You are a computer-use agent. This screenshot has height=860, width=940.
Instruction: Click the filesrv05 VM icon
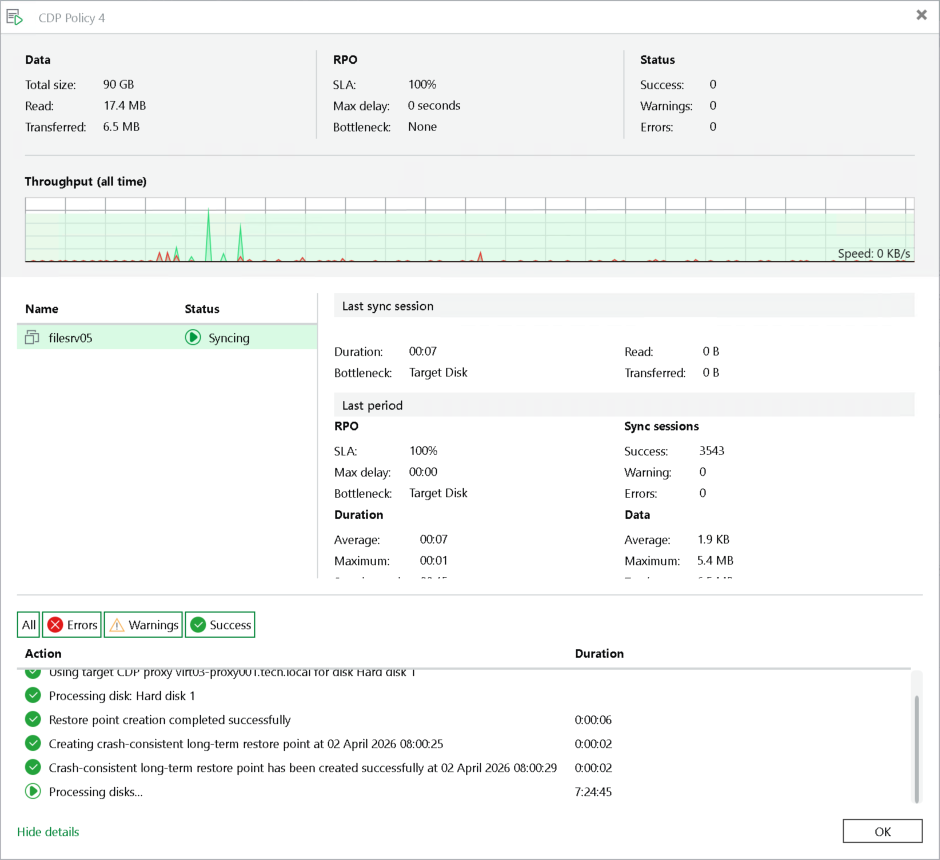32,337
